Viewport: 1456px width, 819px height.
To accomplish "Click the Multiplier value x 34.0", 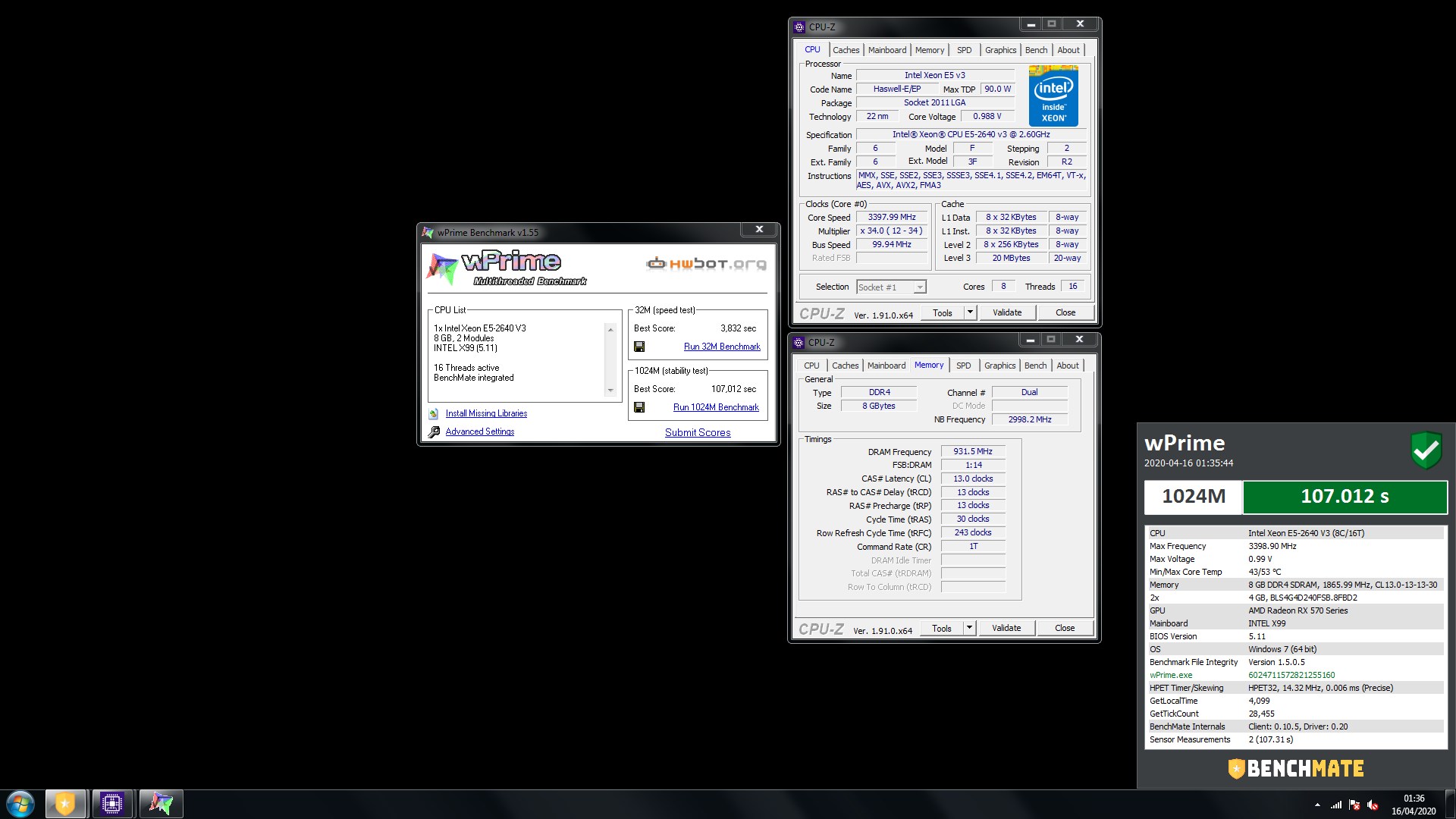I will tap(892, 231).
